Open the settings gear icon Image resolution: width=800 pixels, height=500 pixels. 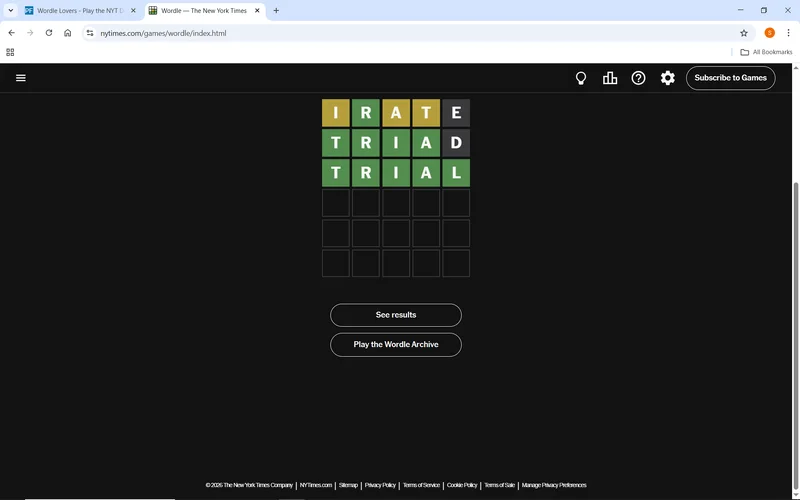[x=667, y=78]
